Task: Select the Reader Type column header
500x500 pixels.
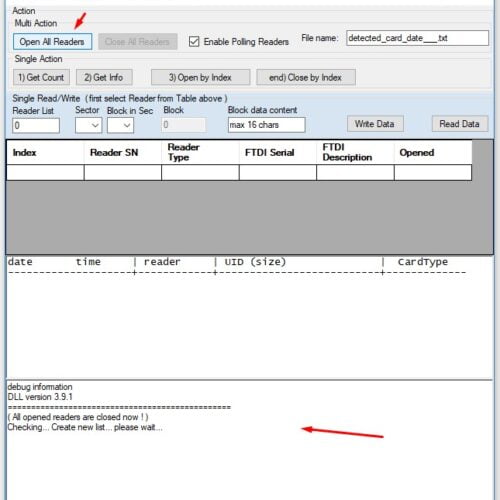Action: pyautogui.click(x=200, y=152)
